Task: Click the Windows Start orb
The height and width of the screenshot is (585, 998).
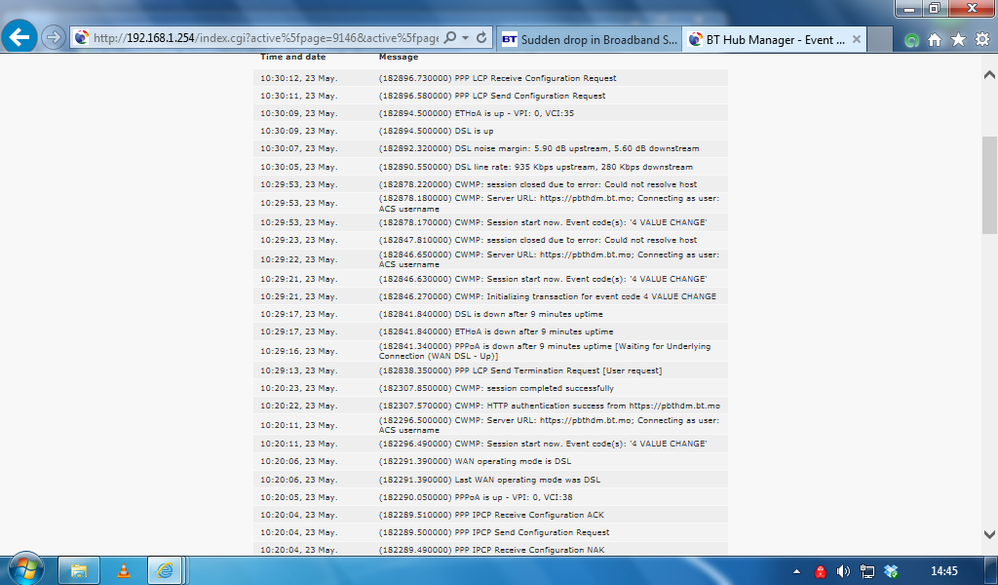Action: tap(26, 568)
